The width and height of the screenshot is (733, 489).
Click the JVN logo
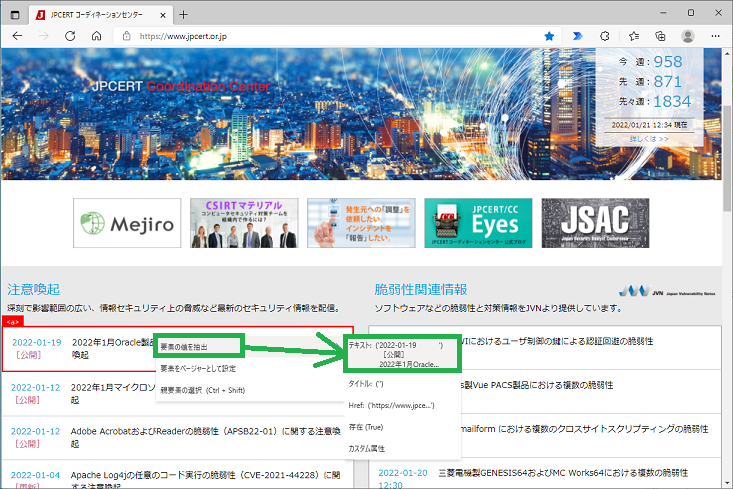tap(667, 291)
